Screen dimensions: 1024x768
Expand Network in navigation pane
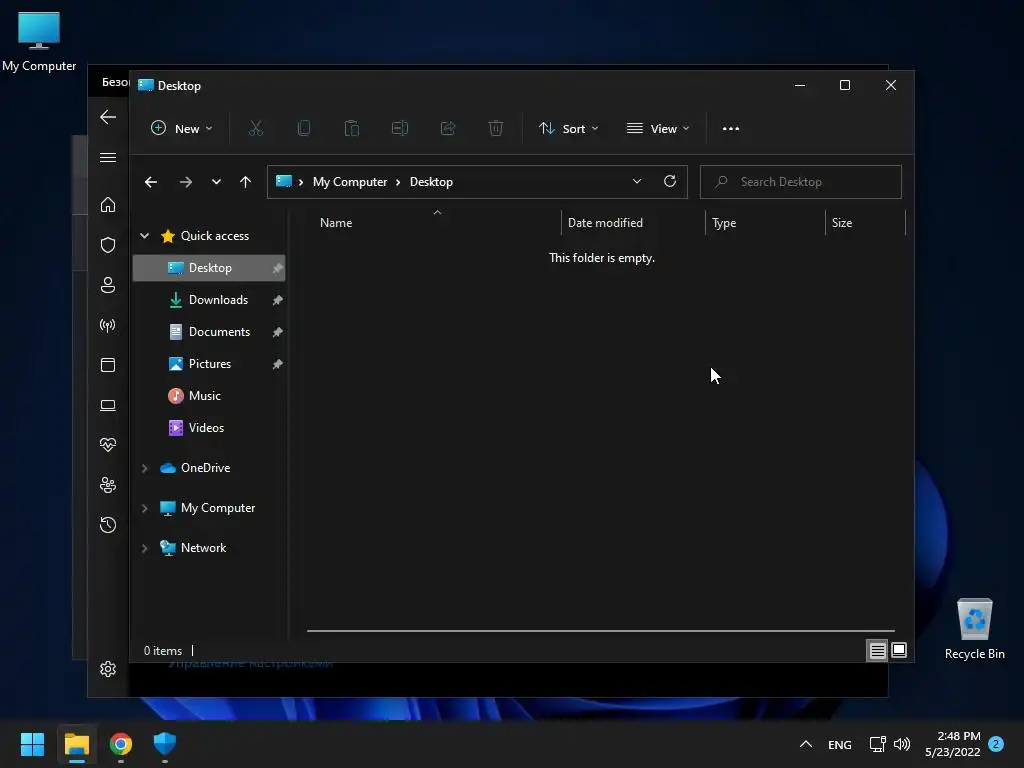click(x=145, y=548)
